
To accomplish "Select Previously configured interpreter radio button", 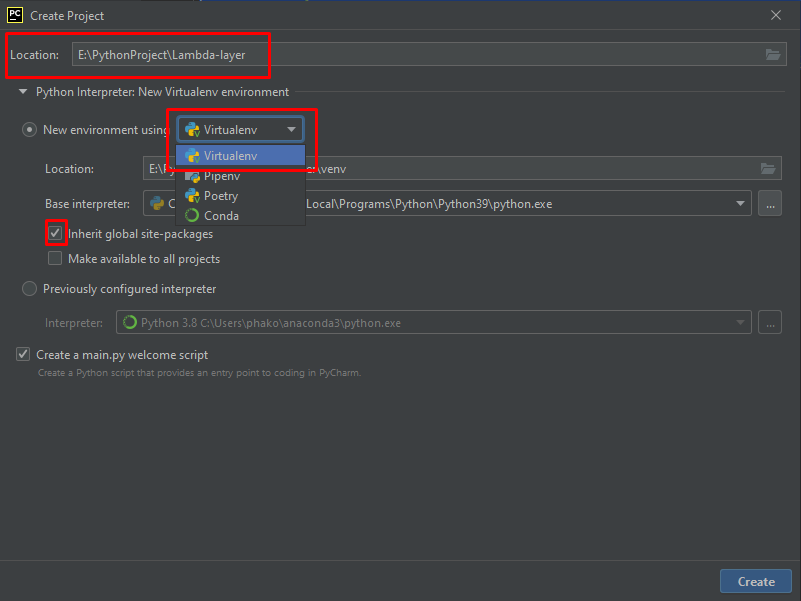I will click(x=29, y=289).
